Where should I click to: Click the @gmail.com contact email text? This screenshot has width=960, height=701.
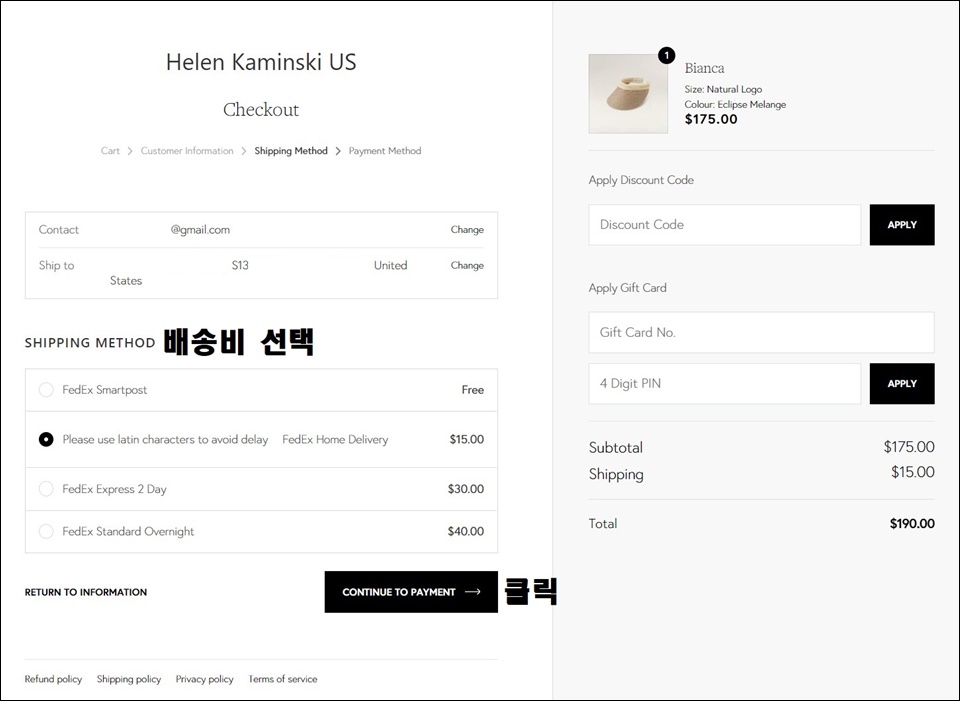point(200,230)
